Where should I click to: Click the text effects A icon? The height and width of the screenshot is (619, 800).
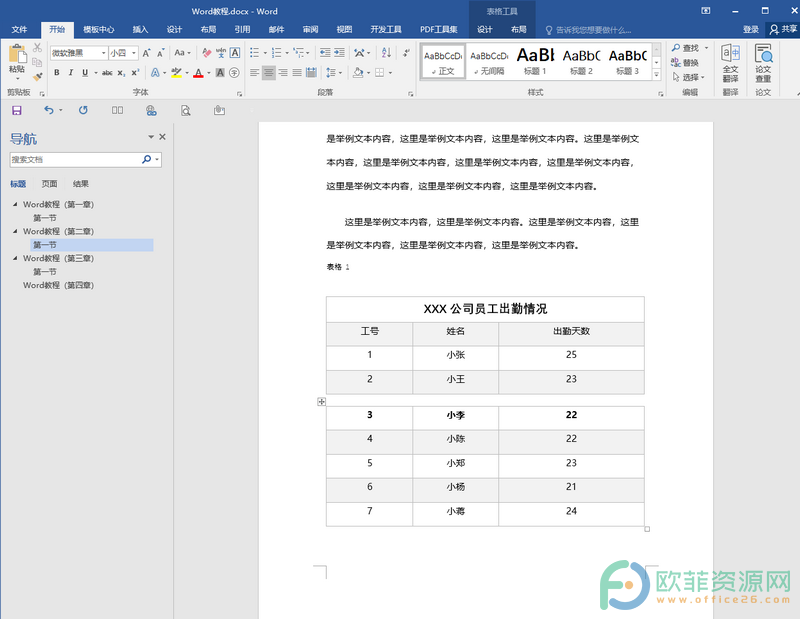coord(155,73)
